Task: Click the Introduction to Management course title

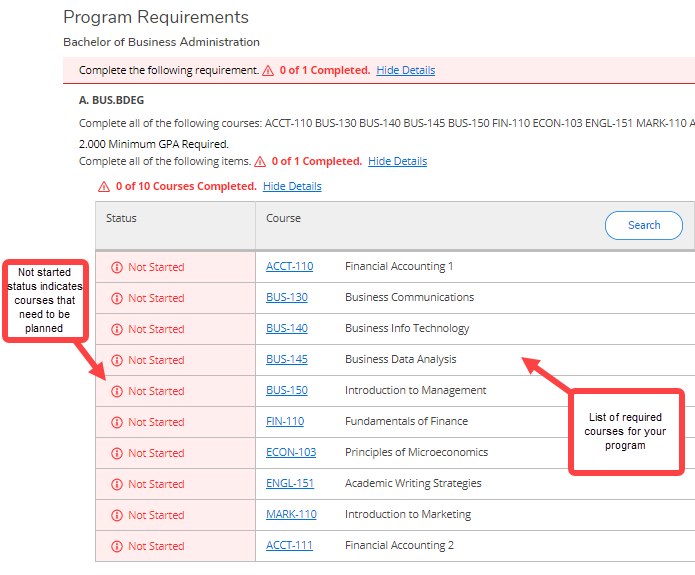Action: (x=415, y=391)
